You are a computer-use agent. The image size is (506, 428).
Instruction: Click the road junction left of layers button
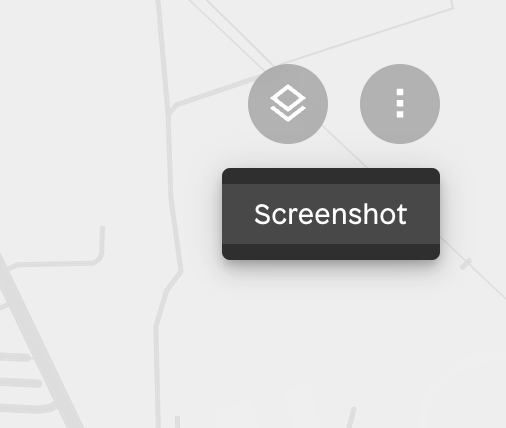(x=173, y=108)
